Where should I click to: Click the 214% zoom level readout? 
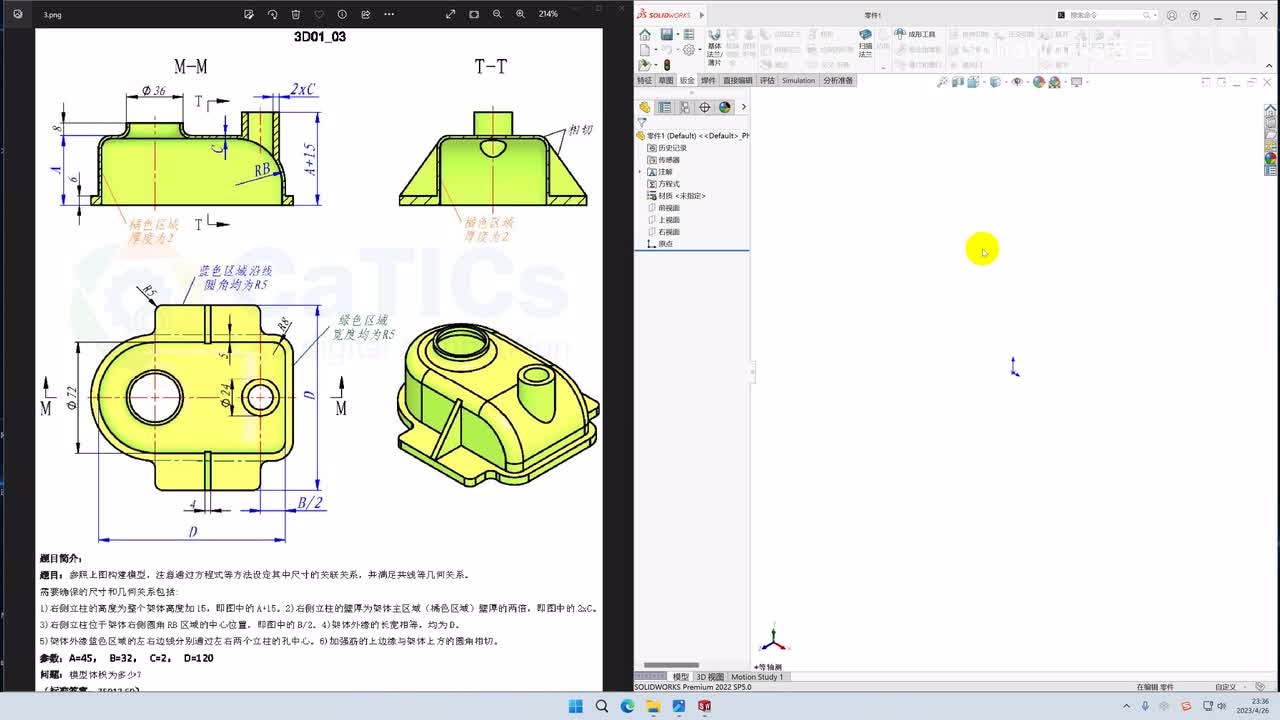548,14
